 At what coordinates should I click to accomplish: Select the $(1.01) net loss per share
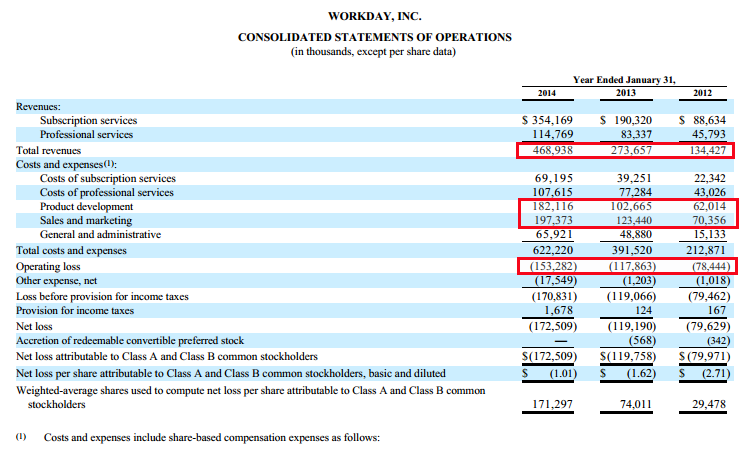pyautogui.click(x=550, y=374)
